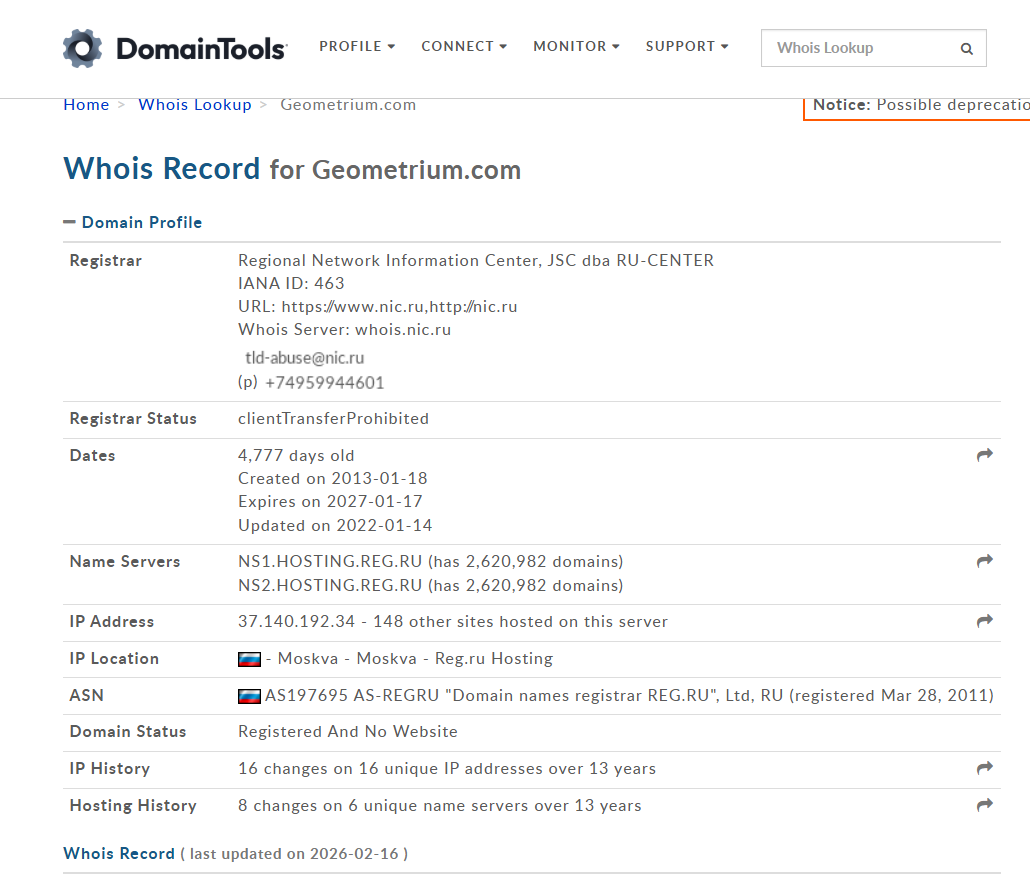Click the search magnifier icon

[966, 48]
